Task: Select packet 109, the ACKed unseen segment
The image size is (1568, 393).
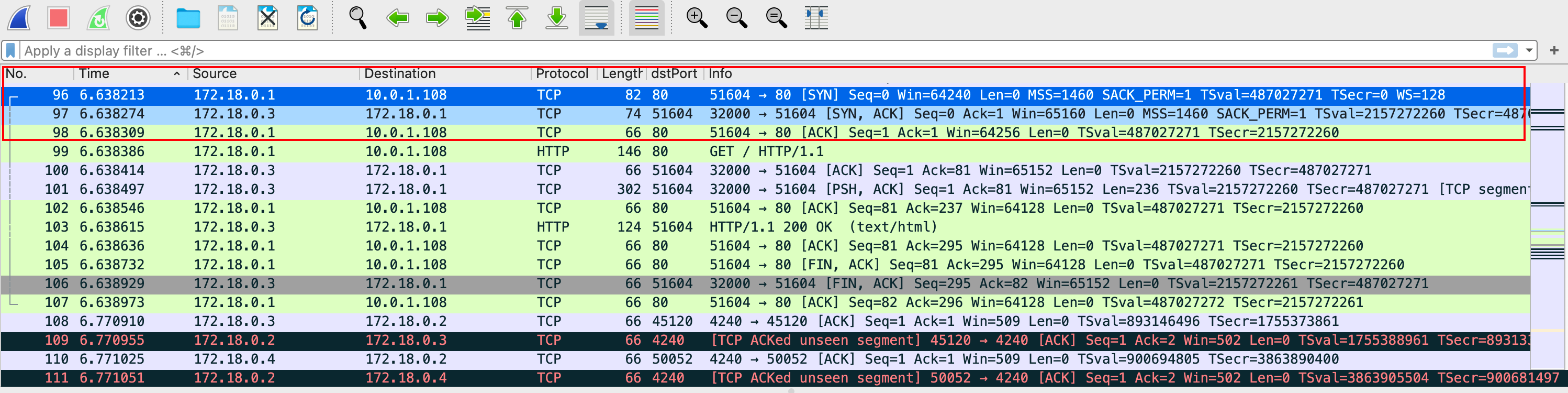Action: pyautogui.click(x=765, y=341)
